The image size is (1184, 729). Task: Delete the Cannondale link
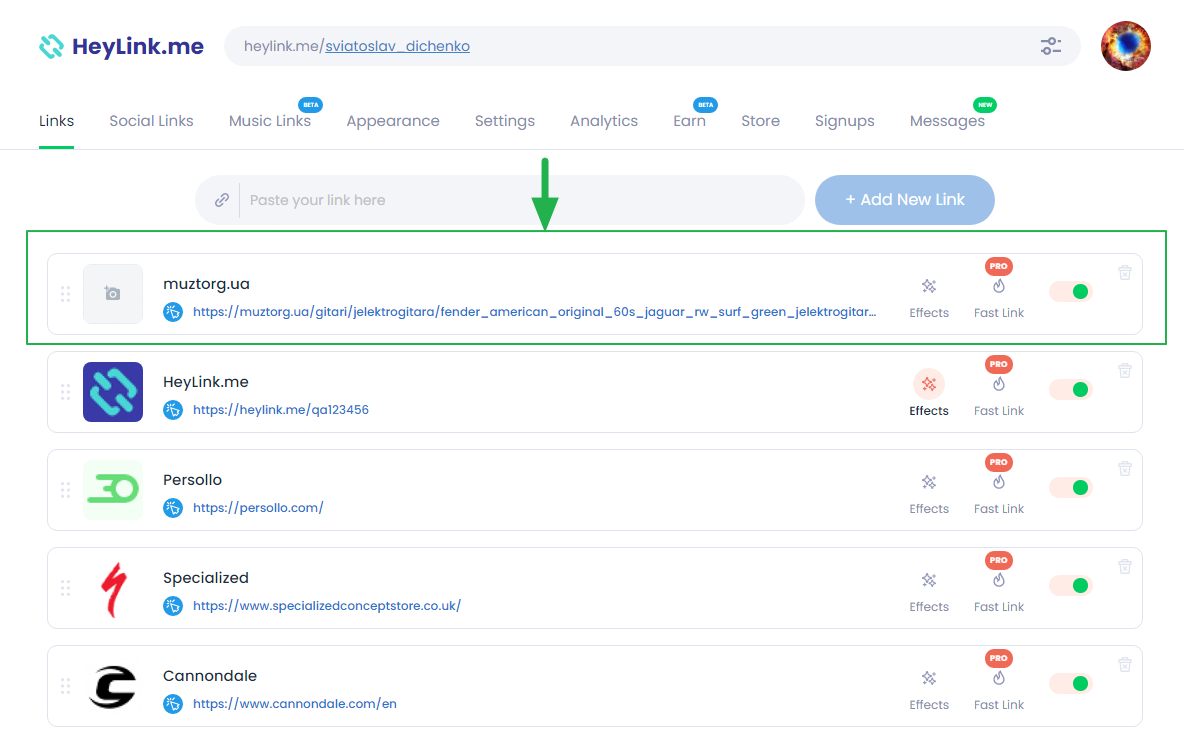pyautogui.click(x=1124, y=665)
